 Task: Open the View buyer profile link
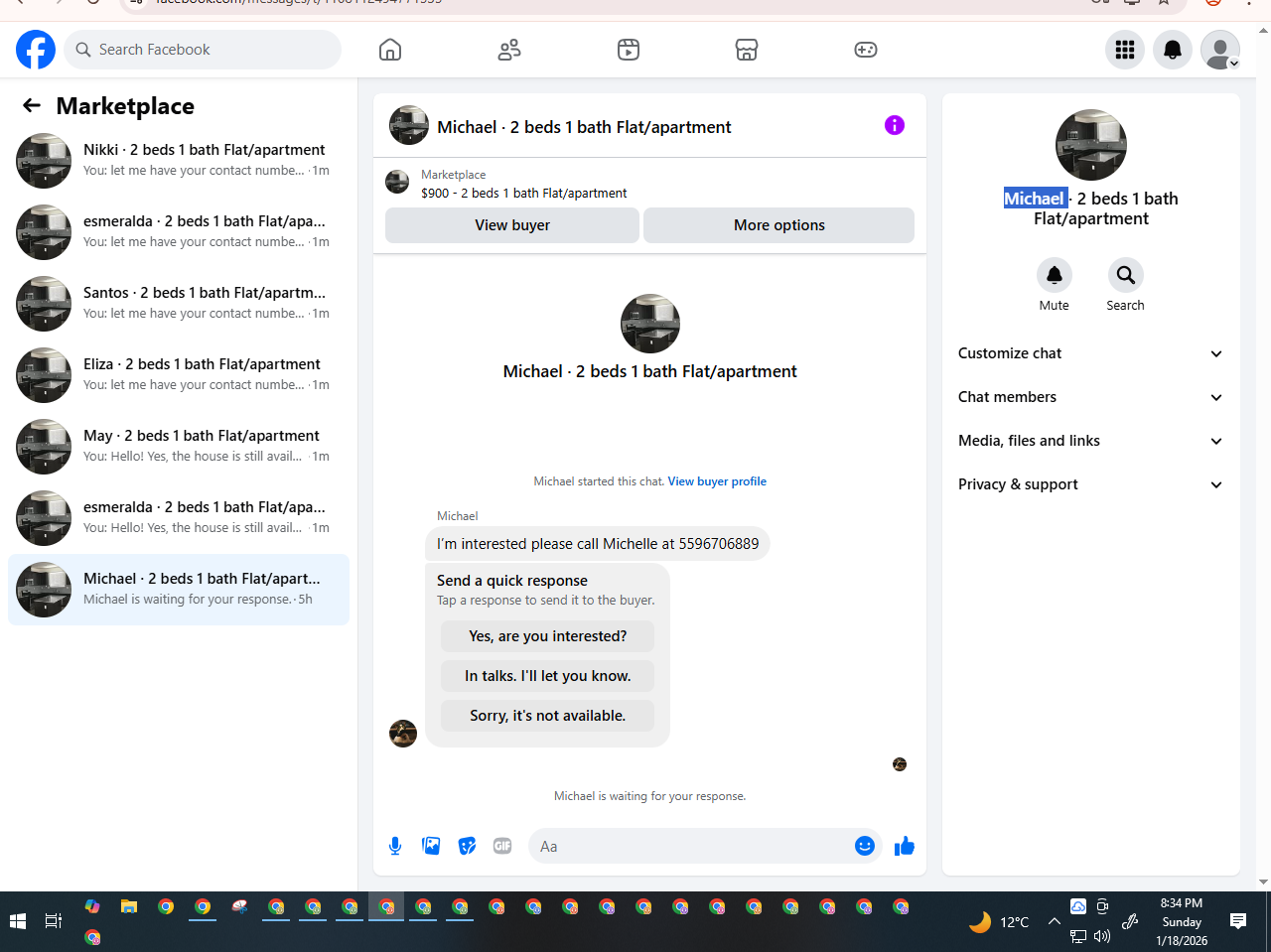click(x=717, y=481)
